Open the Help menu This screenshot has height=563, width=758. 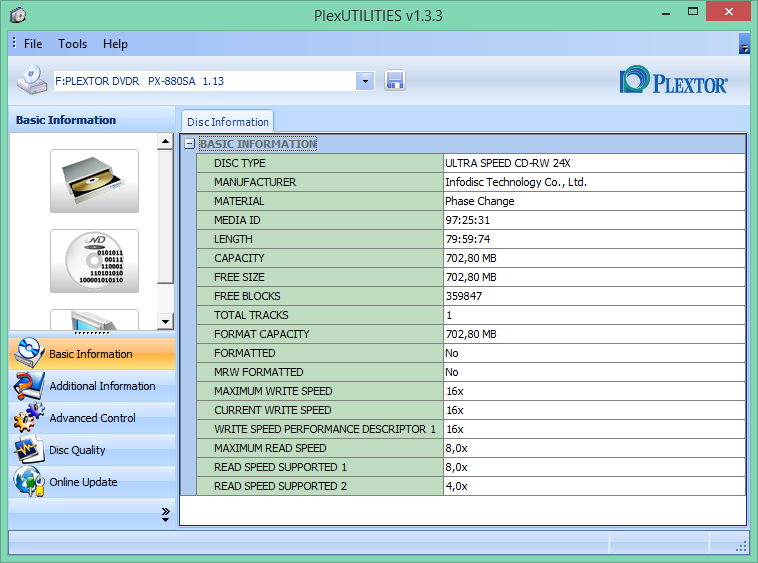[115, 44]
